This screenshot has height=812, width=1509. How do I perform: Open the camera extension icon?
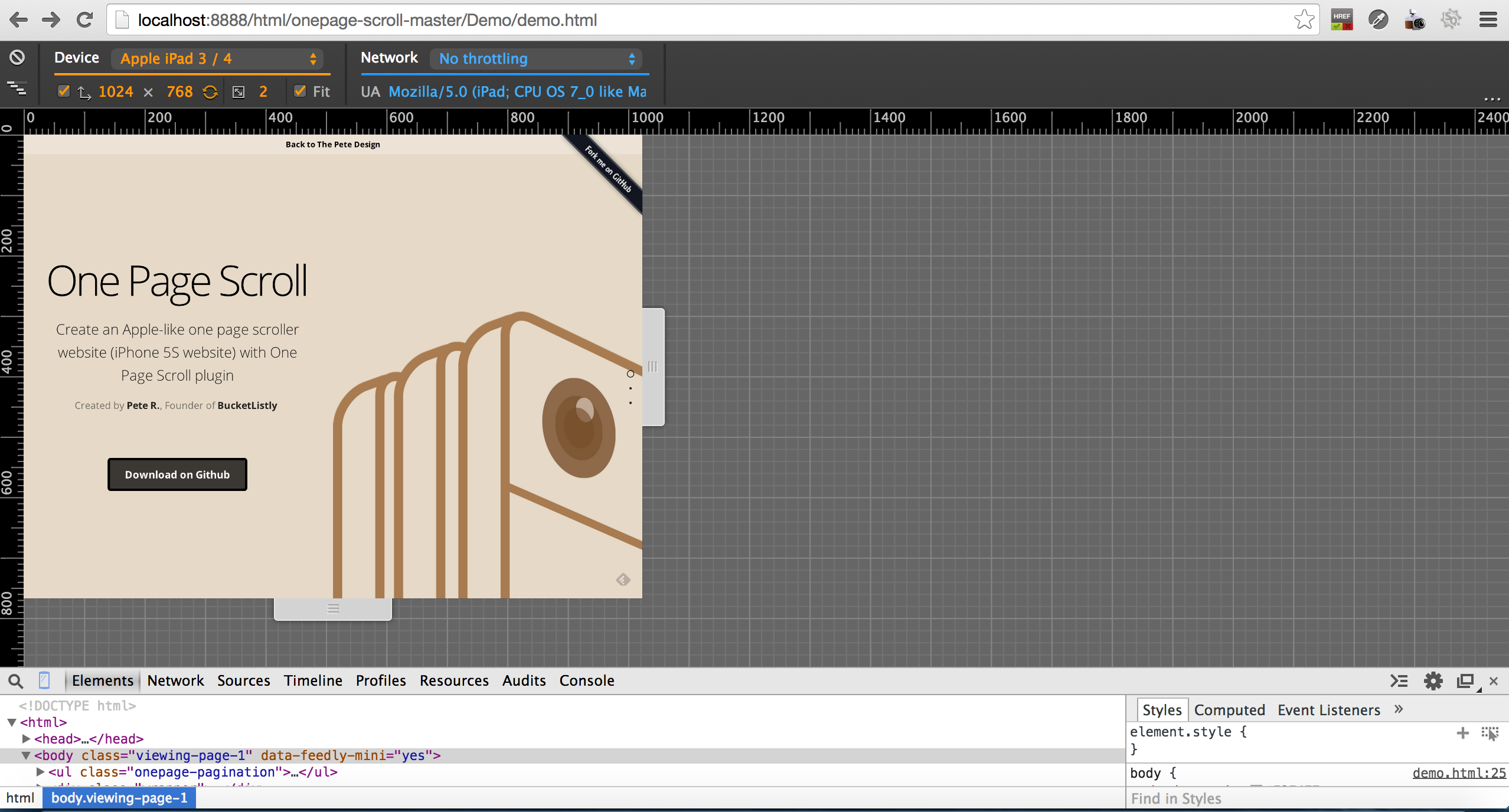(1415, 19)
